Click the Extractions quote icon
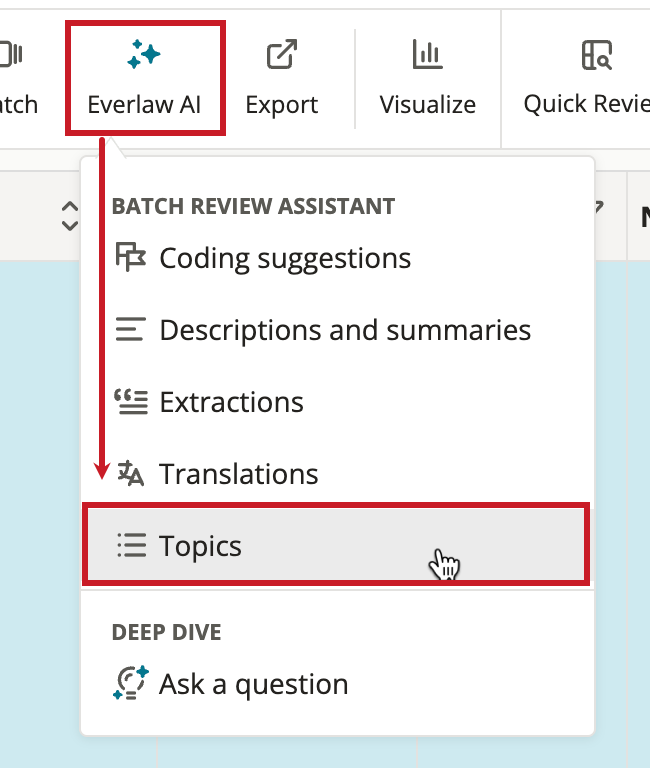650x768 pixels. [131, 402]
